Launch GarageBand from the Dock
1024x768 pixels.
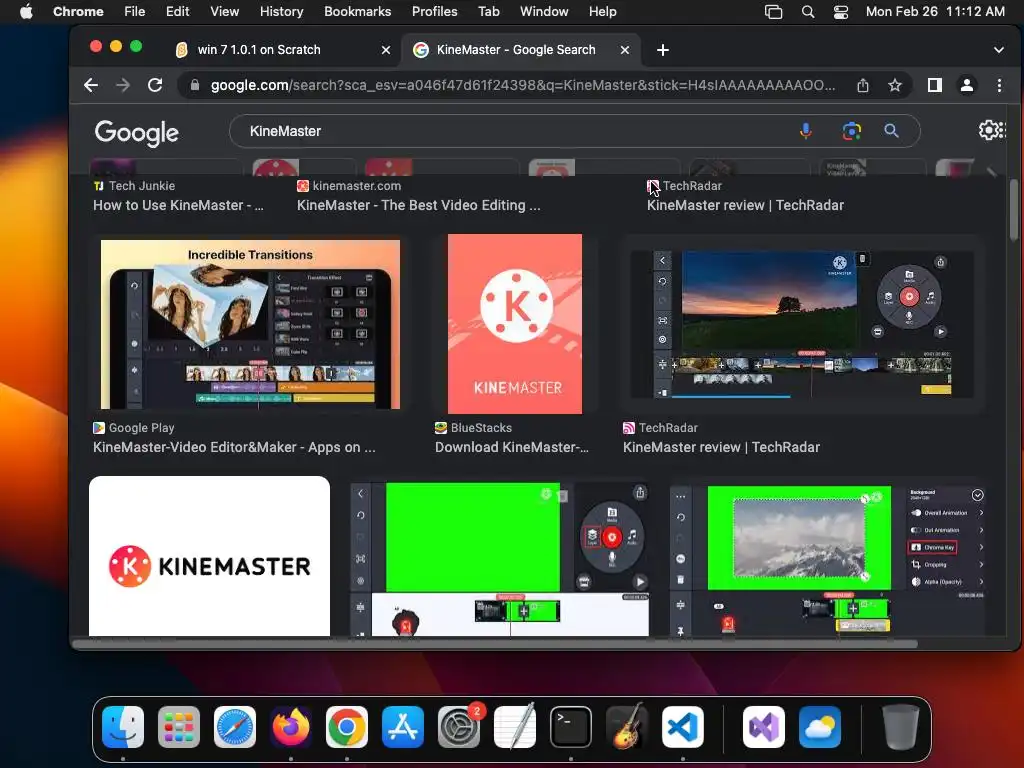coord(627,727)
